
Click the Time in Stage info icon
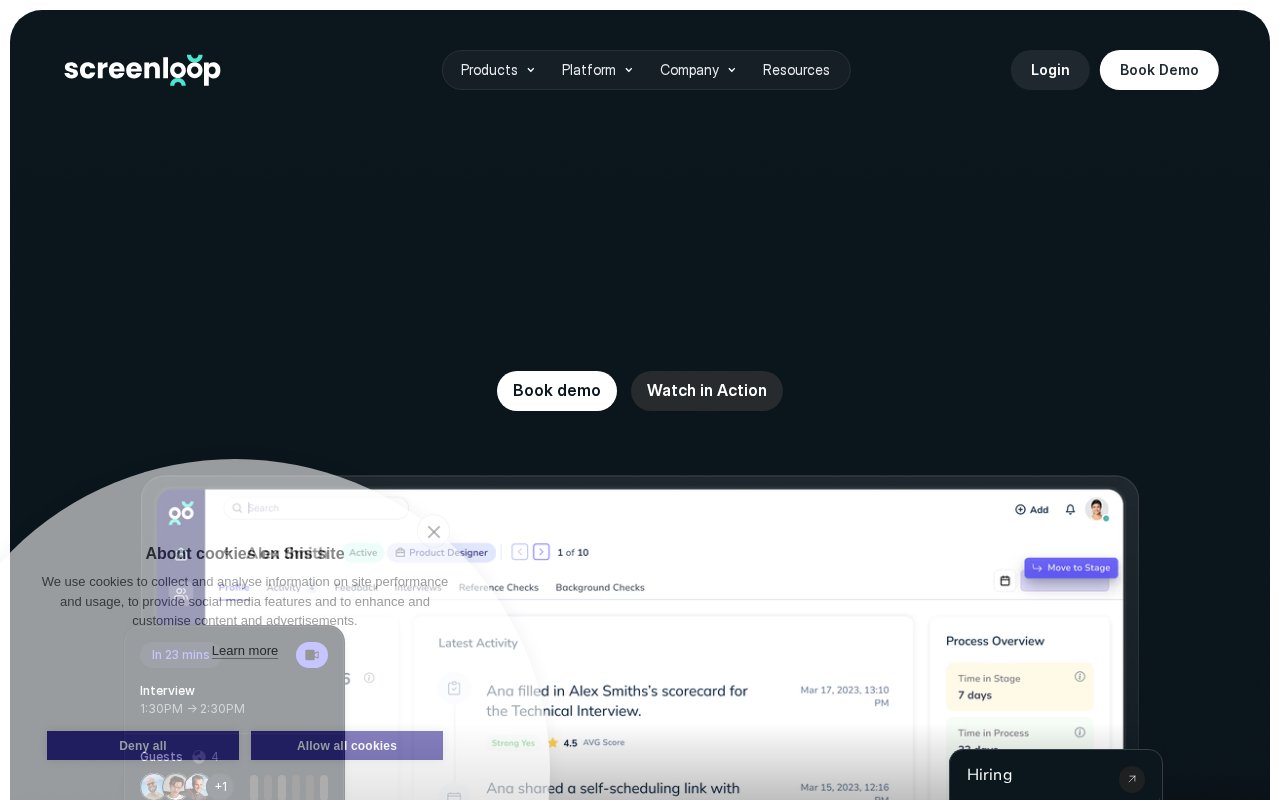pyautogui.click(x=1080, y=677)
